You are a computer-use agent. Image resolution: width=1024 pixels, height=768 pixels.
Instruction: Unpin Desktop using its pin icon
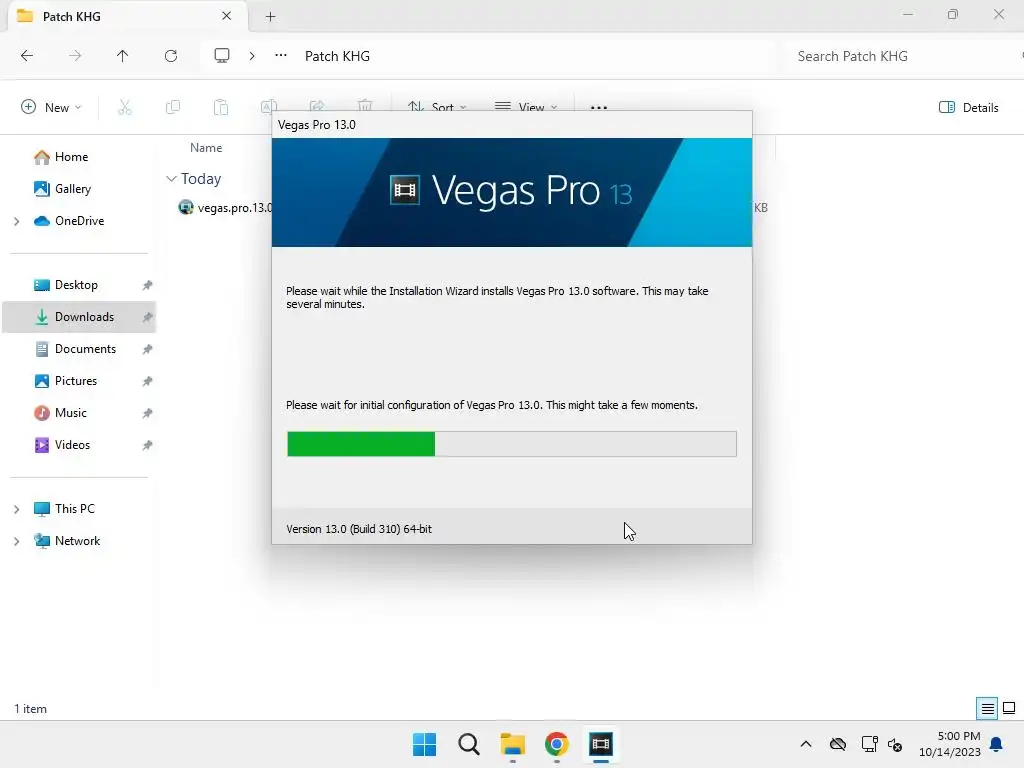point(148,285)
